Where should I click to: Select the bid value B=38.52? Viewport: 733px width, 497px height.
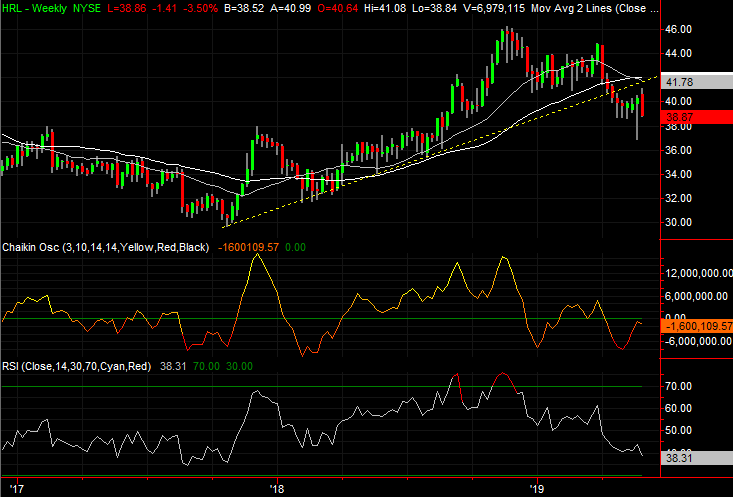(244, 8)
